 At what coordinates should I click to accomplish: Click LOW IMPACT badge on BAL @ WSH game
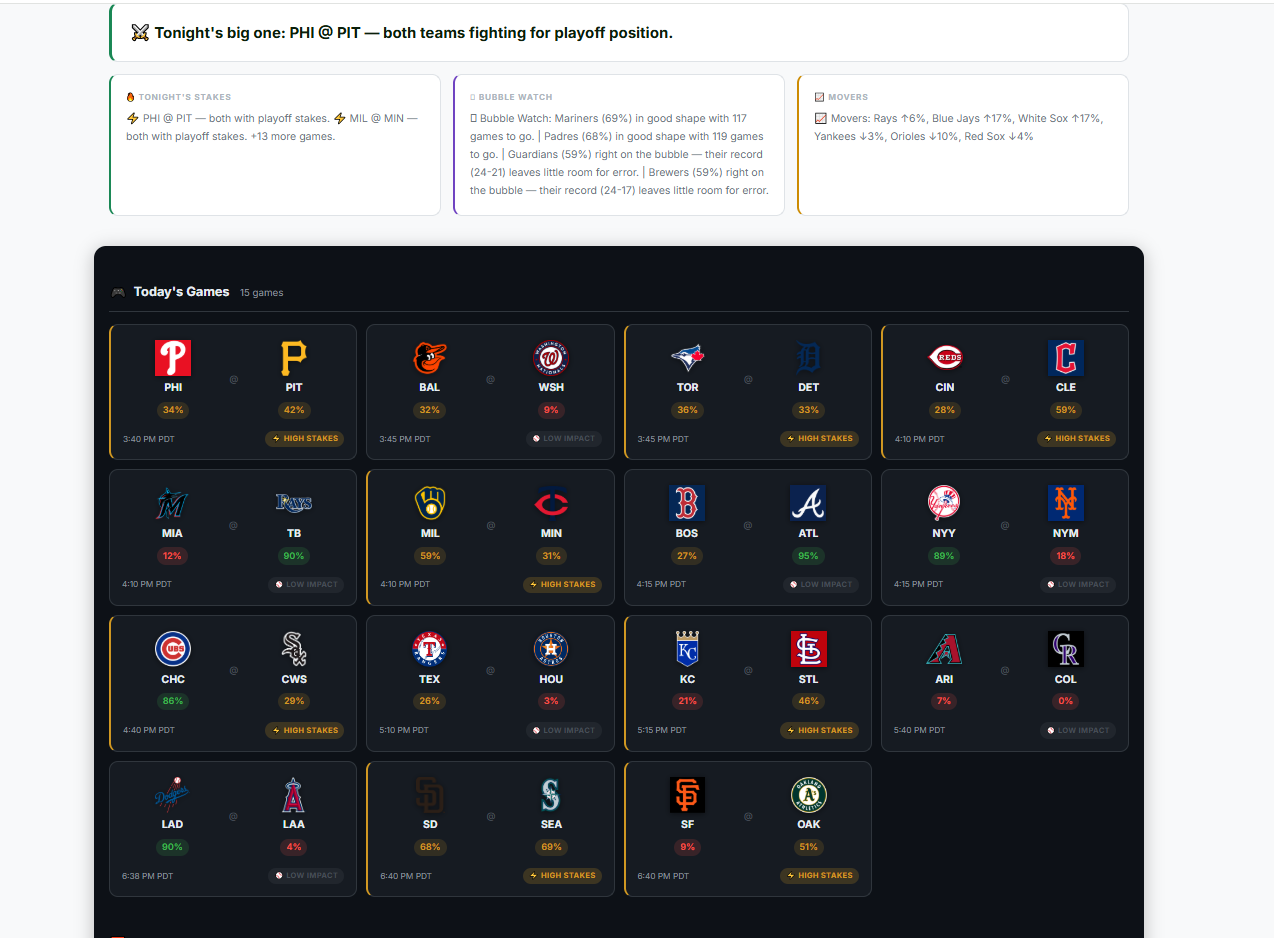pos(564,439)
